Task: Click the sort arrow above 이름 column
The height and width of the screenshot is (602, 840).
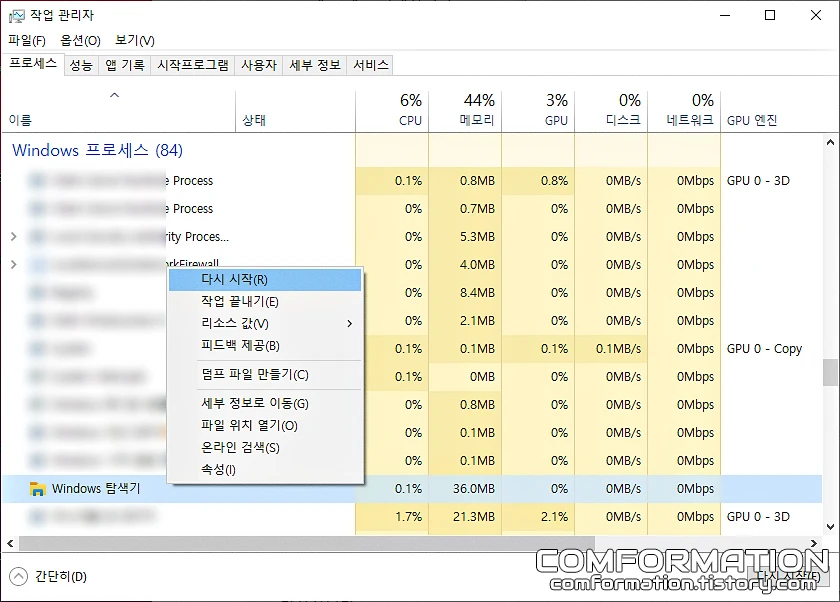Action: 114,95
